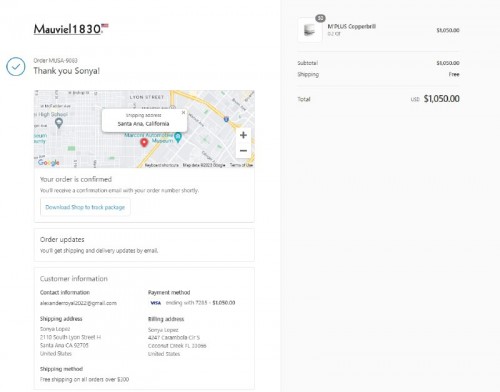Click the Subtotal $1,050.00 value

[x=448, y=63]
